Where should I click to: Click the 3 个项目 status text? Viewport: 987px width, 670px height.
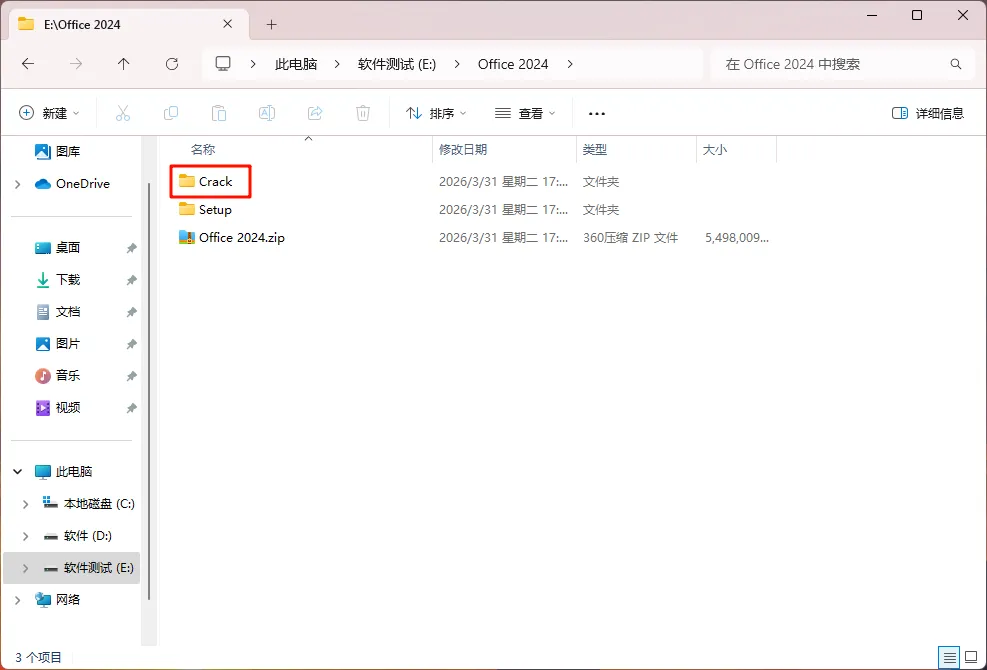coord(38,658)
